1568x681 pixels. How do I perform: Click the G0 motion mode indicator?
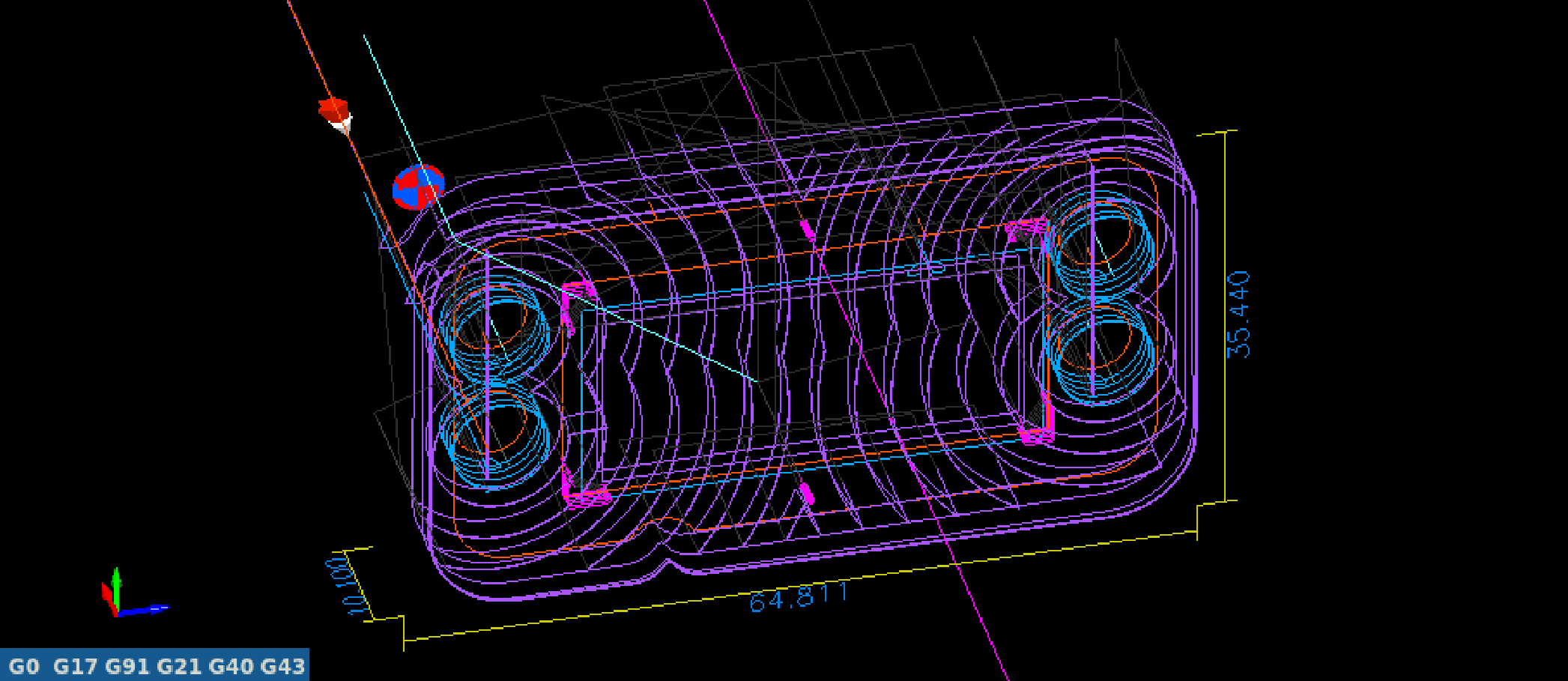point(23,666)
